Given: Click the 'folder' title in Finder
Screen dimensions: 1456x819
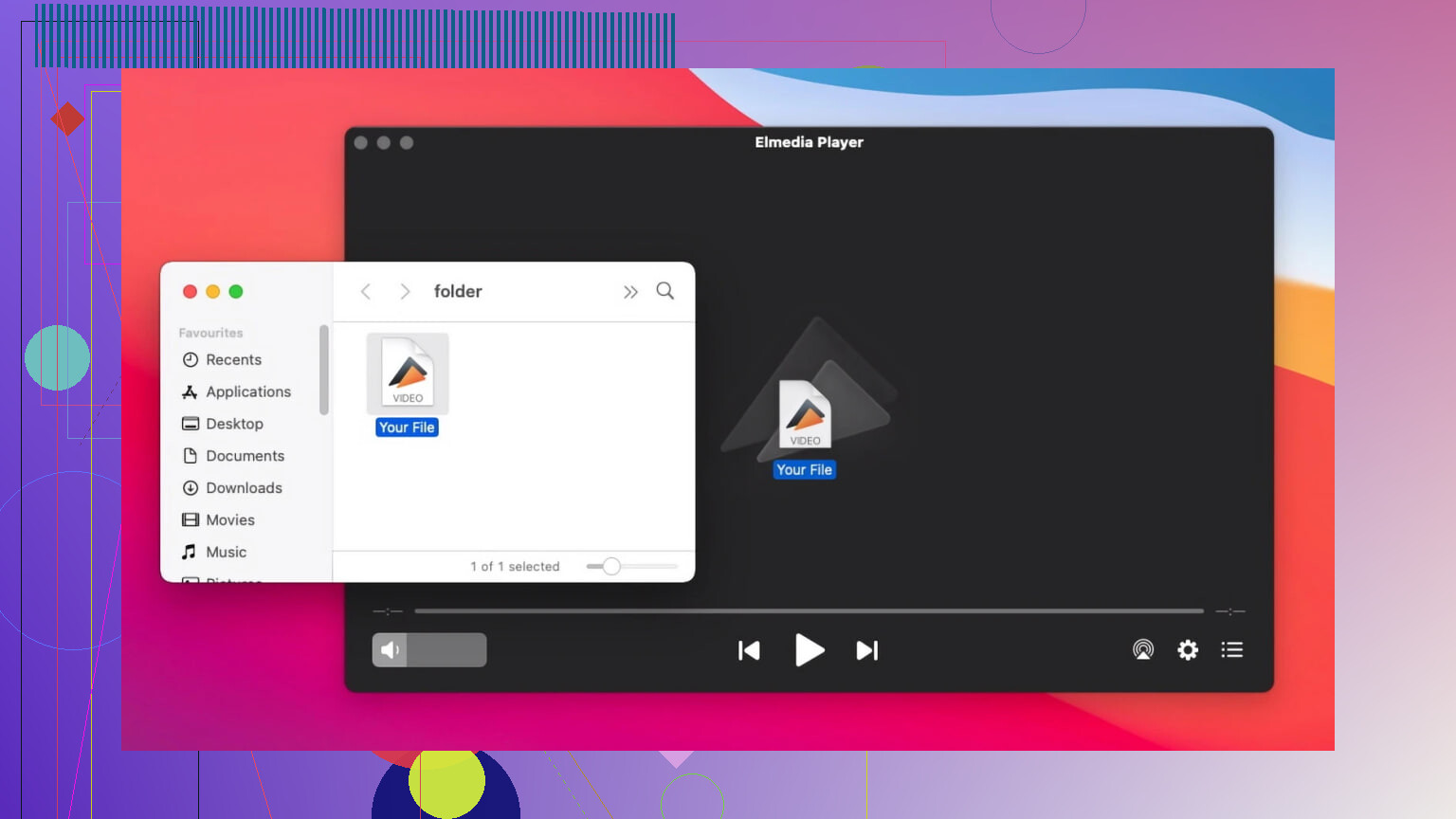Looking at the screenshot, I should click(x=458, y=291).
